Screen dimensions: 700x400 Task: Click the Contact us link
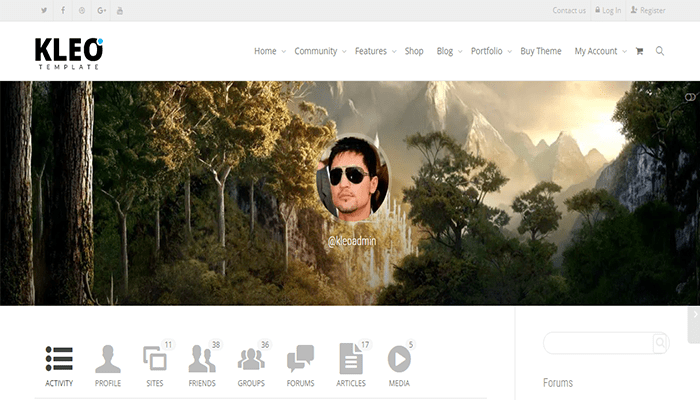pos(569,10)
